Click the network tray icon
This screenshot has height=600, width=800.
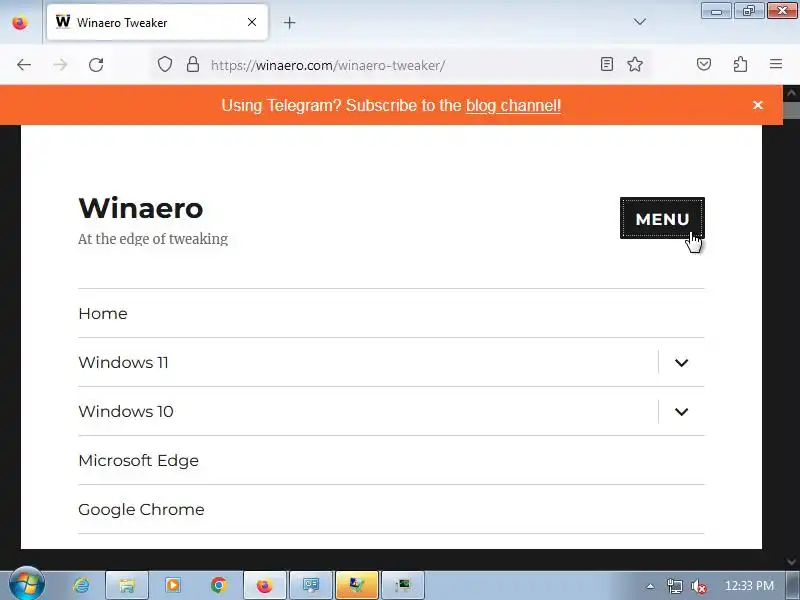point(674,586)
